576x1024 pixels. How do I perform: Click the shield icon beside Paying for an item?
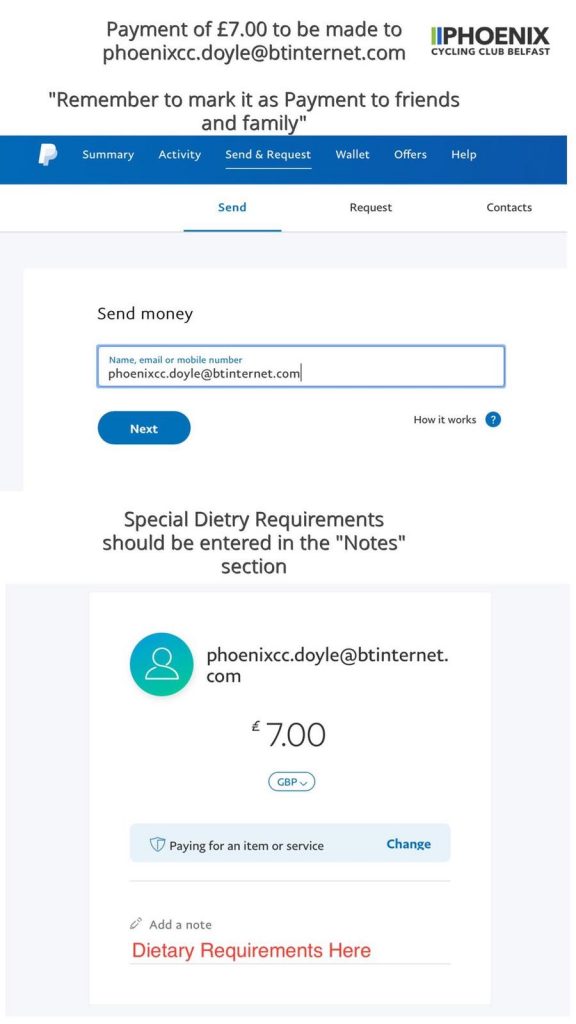tap(157, 844)
